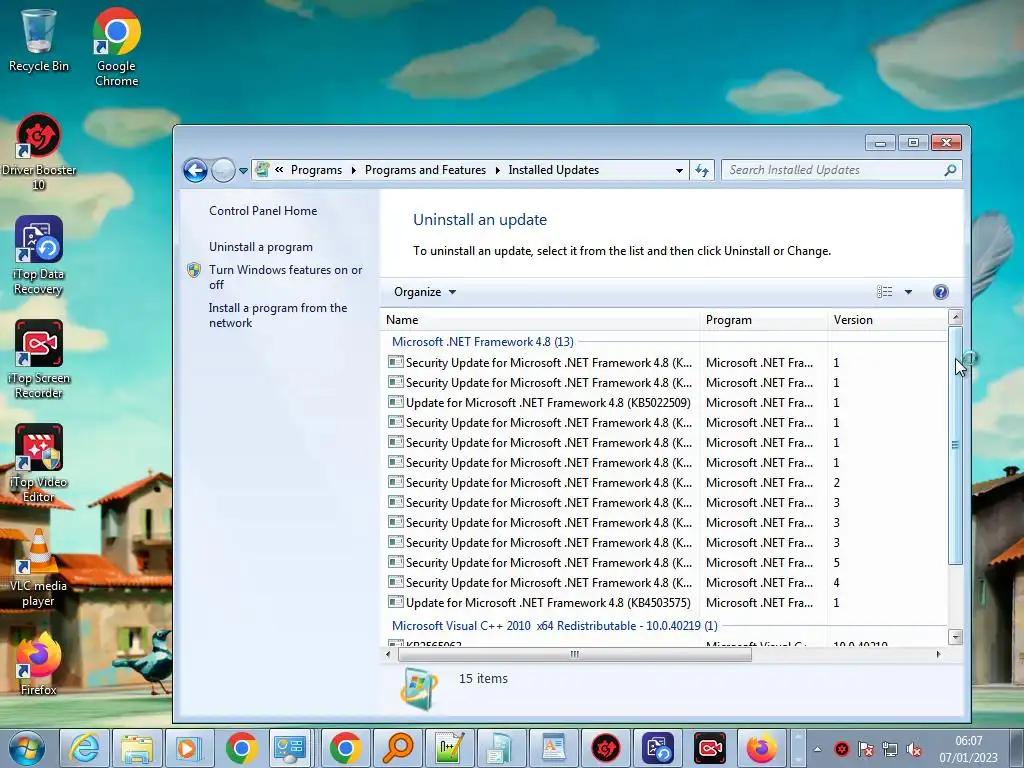
Task: Open Turn Windows features on or off
Action: coord(285,277)
